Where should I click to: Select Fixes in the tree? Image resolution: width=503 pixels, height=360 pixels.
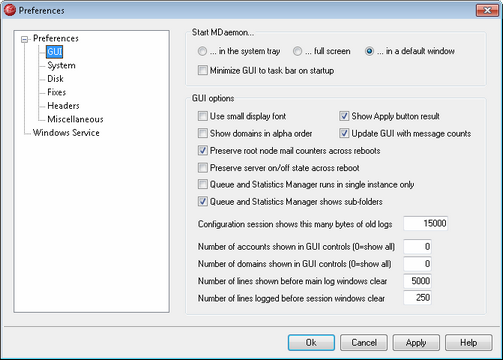pyautogui.click(x=57, y=92)
